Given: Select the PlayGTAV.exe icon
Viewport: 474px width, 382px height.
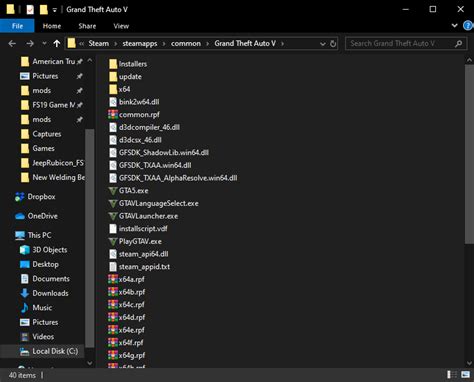Looking at the screenshot, I should pos(113,241).
